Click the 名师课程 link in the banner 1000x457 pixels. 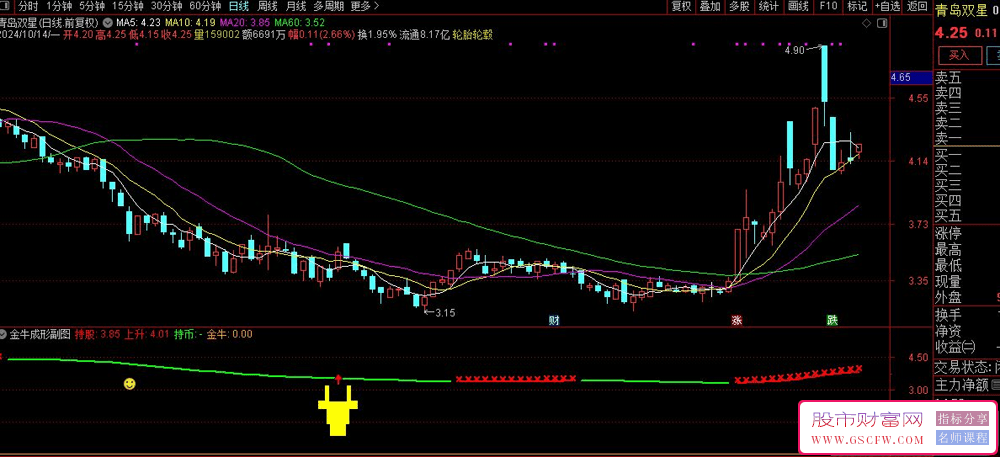(961, 438)
